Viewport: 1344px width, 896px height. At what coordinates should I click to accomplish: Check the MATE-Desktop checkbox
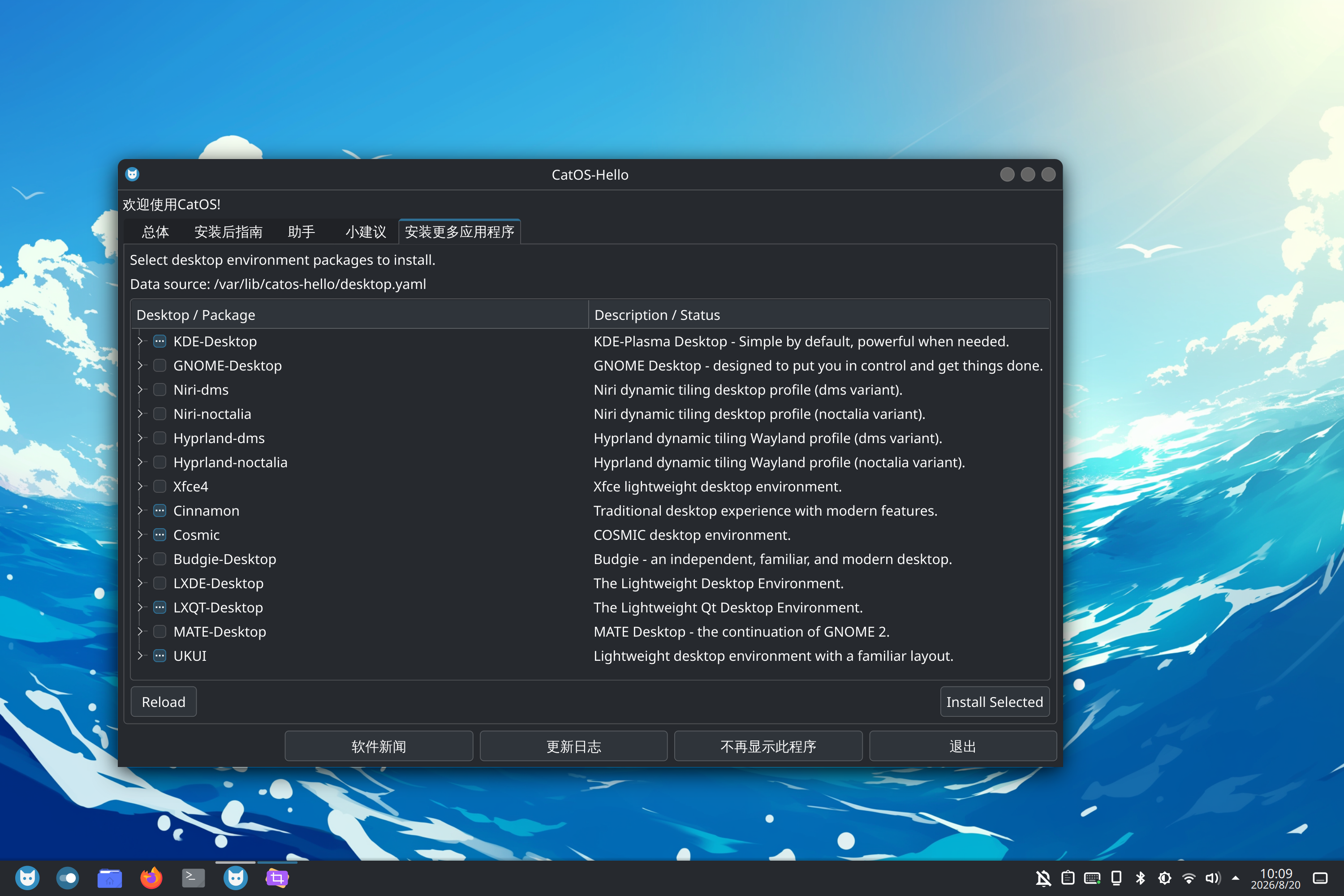(159, 631)
